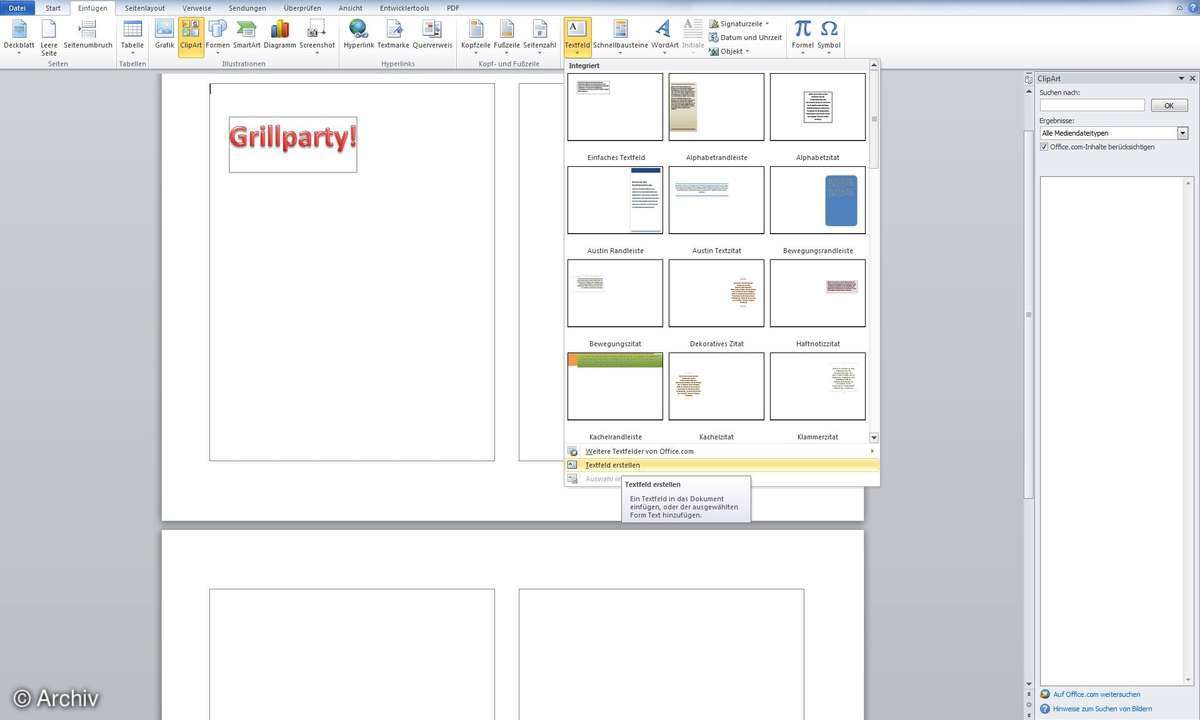Switch to the Entwicklertools tab

click(404, 8)
